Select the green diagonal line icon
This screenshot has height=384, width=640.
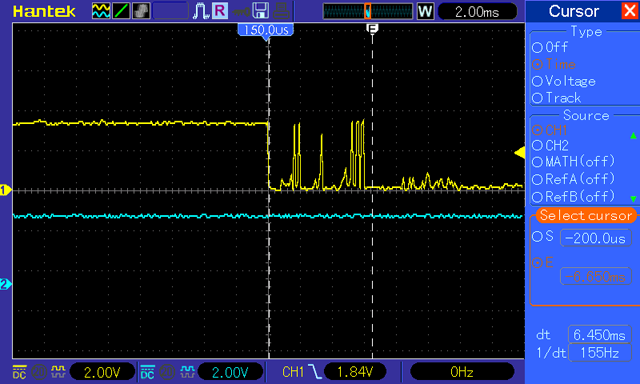pos(121,11)
